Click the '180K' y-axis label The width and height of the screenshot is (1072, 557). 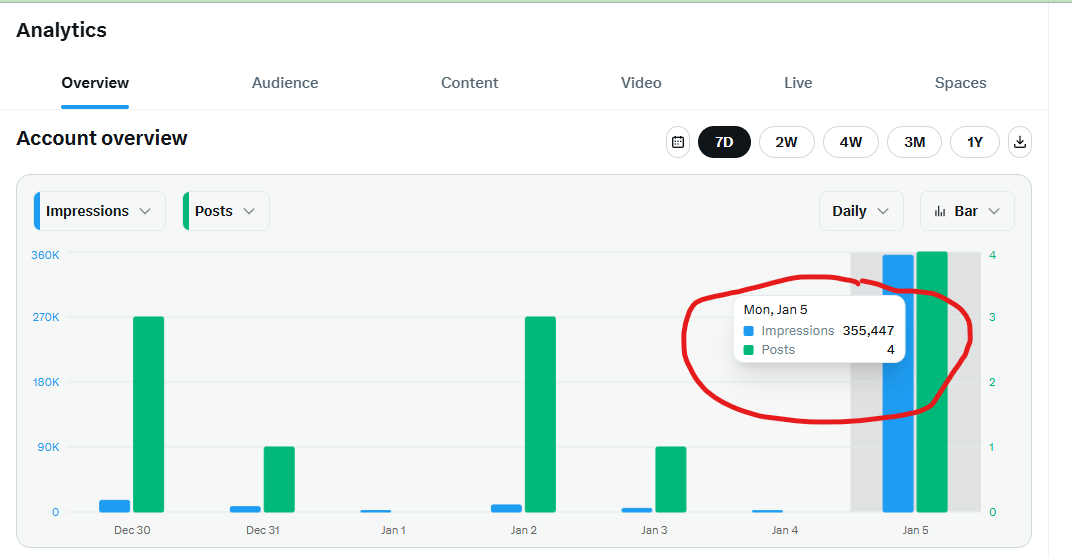46,382
